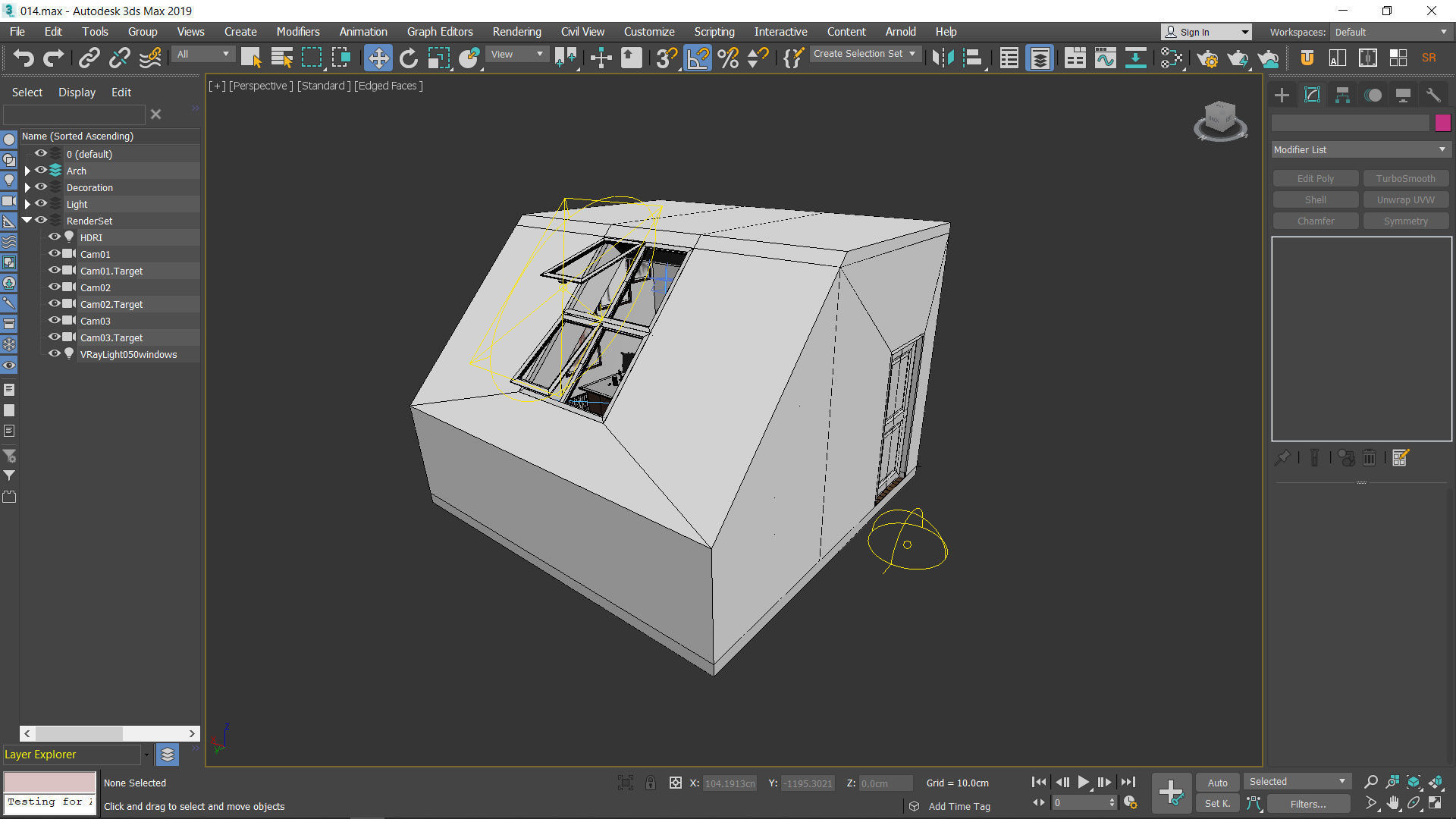Open the Graph Editors menu

[x=439, y=32]
